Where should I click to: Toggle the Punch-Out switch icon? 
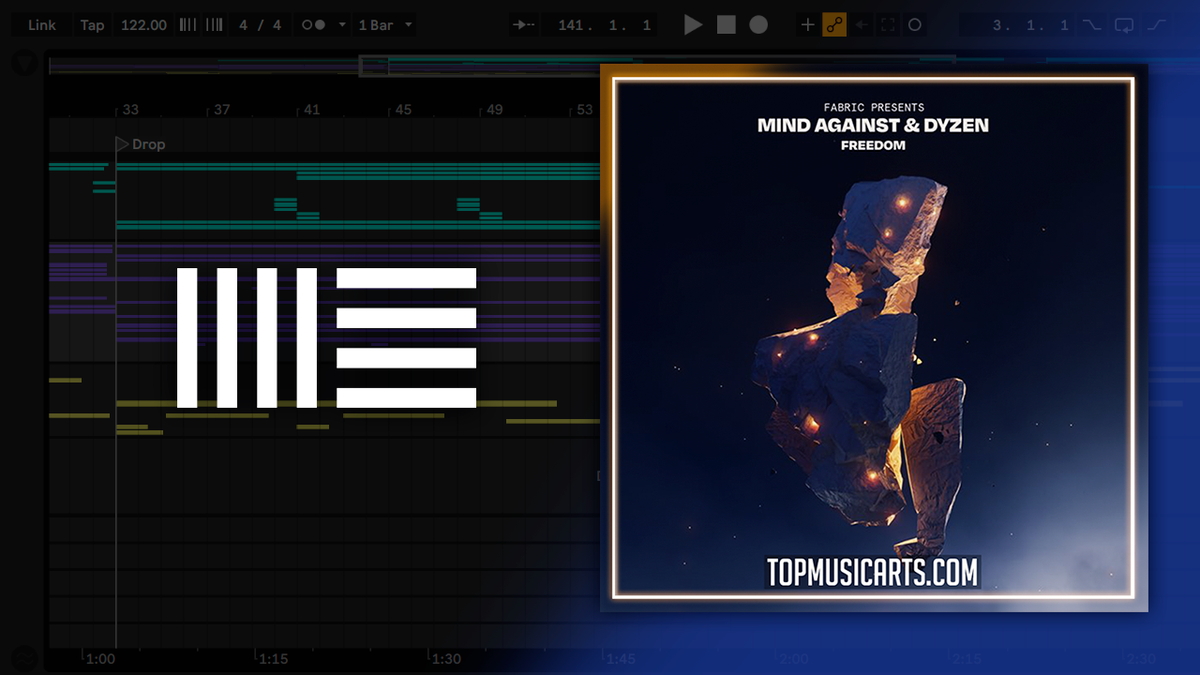(1157, 25)
